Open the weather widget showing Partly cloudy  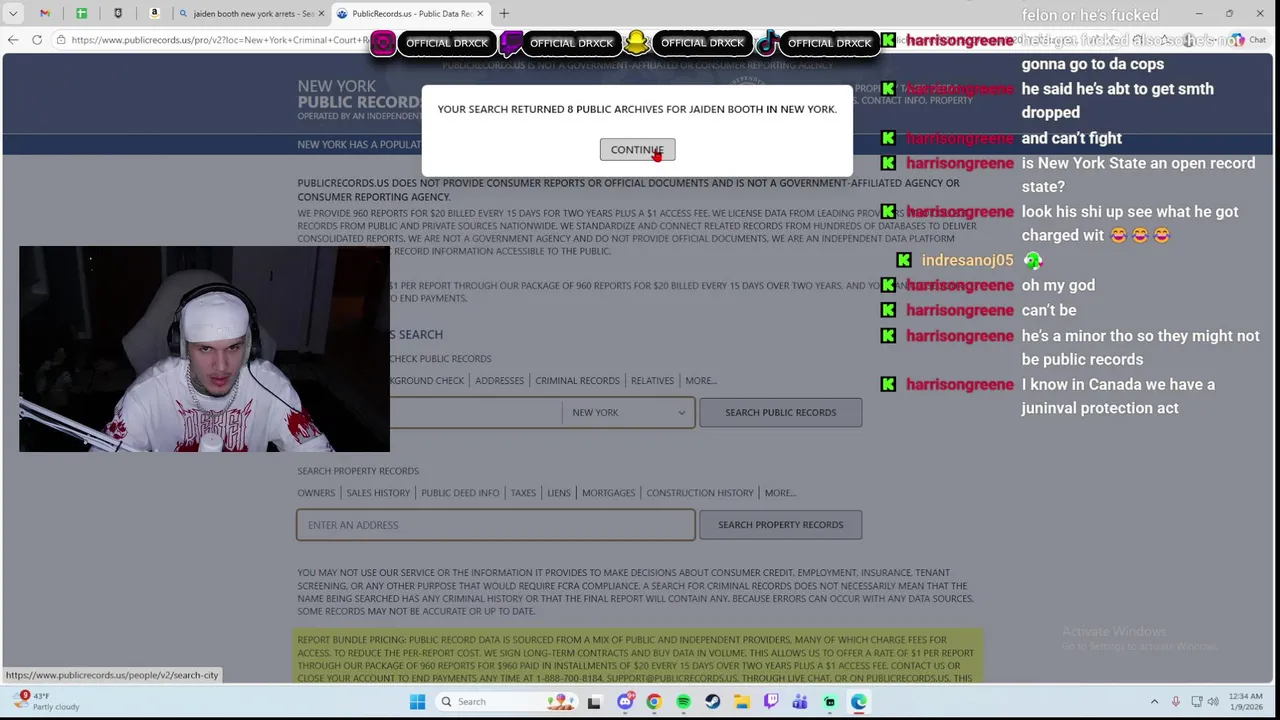(x=45, y=701)
